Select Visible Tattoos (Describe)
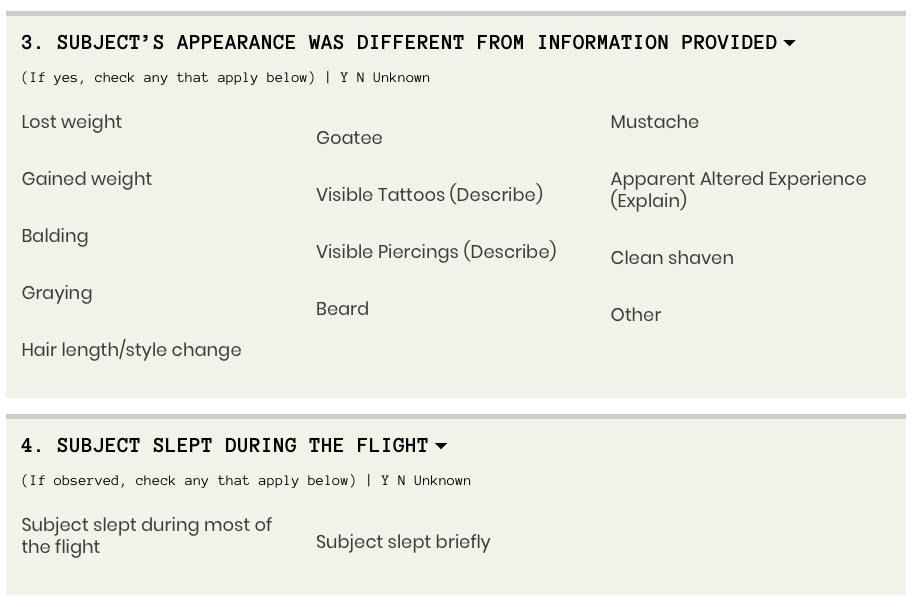This screenshot has height=607, width=917. pyautogui.click(x=429, y=195)
